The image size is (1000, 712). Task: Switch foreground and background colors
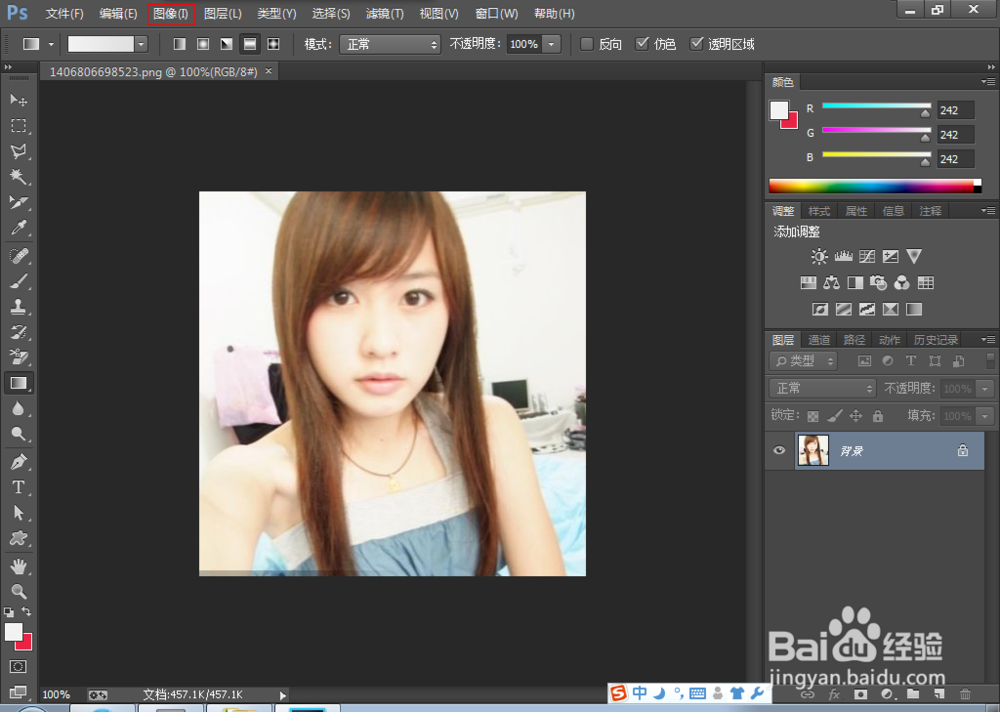pyautogui.click(x=27, y=611)
